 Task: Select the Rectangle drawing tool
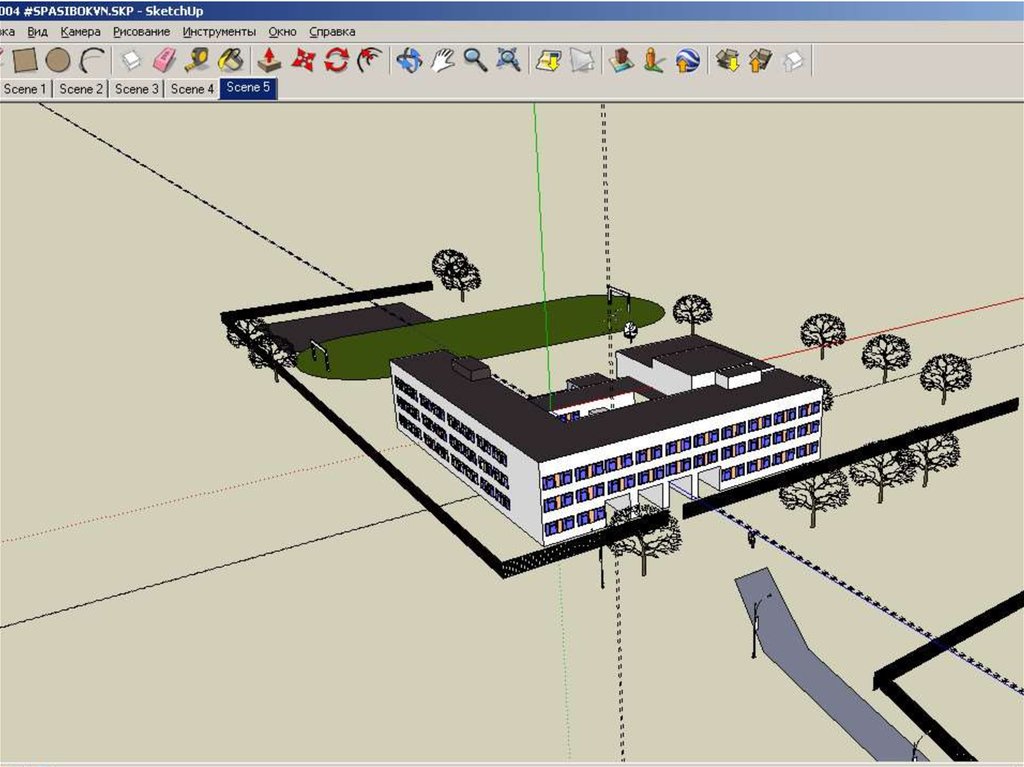(25, 60)
